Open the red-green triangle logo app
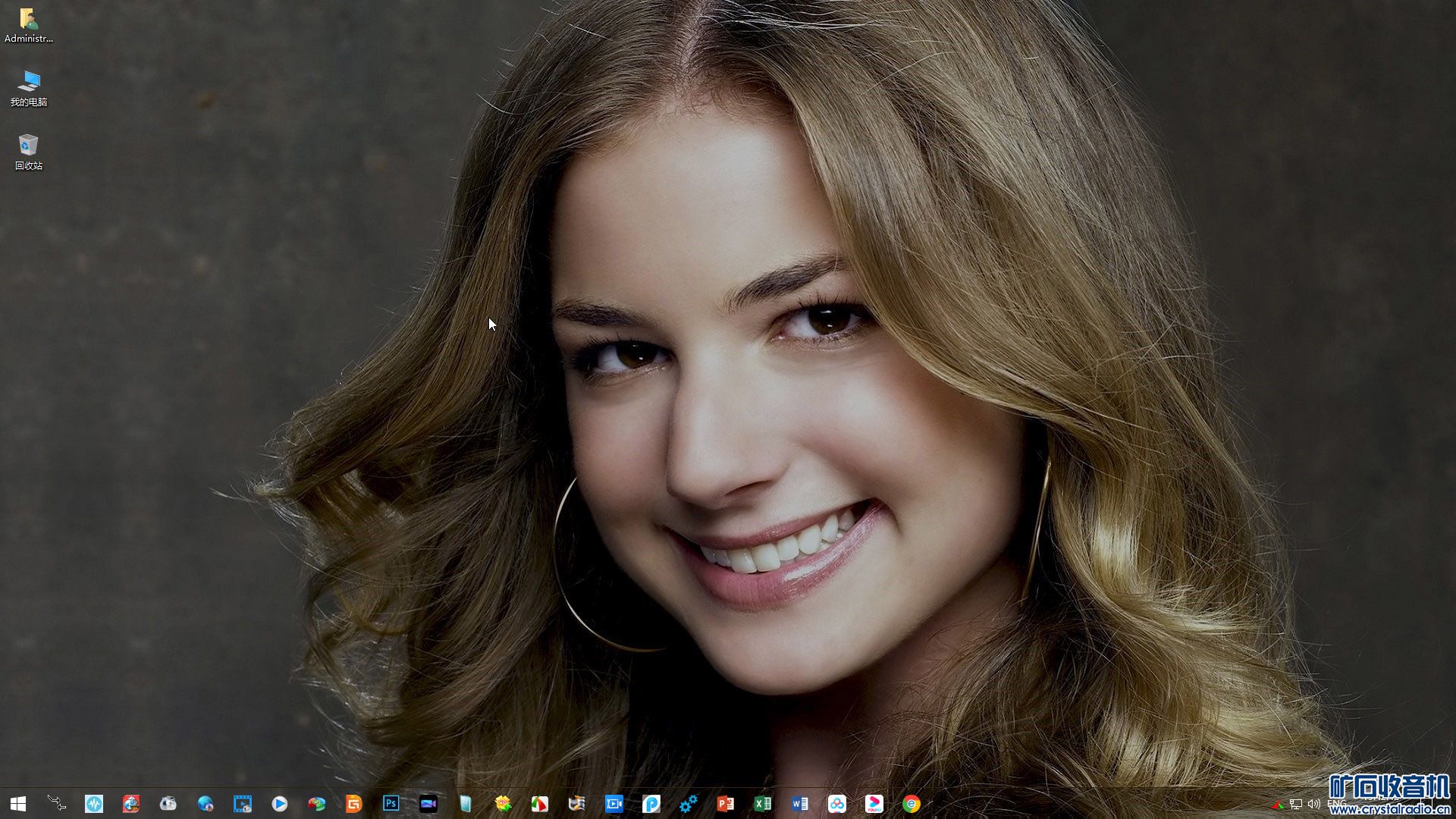Screen dimensions: 1456x819 pos(540,803)
